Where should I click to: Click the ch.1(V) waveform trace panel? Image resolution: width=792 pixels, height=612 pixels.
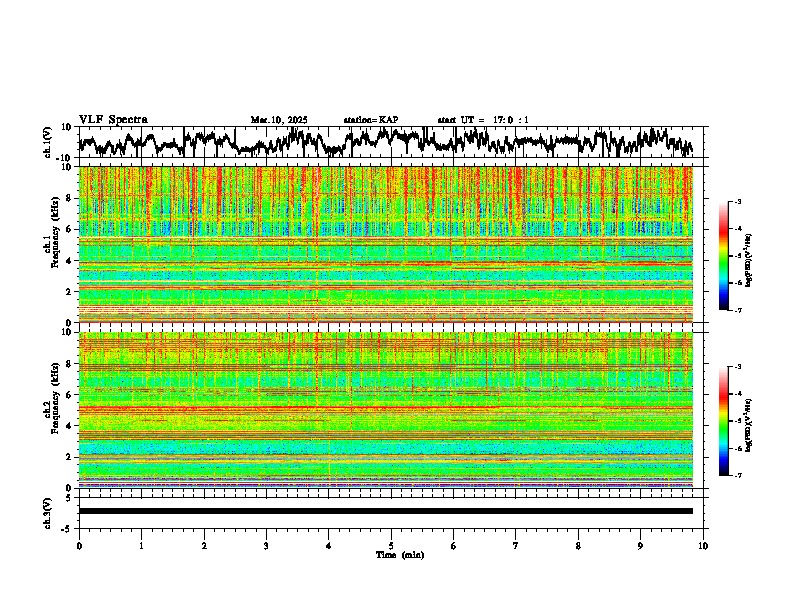[x=391, y=142]
